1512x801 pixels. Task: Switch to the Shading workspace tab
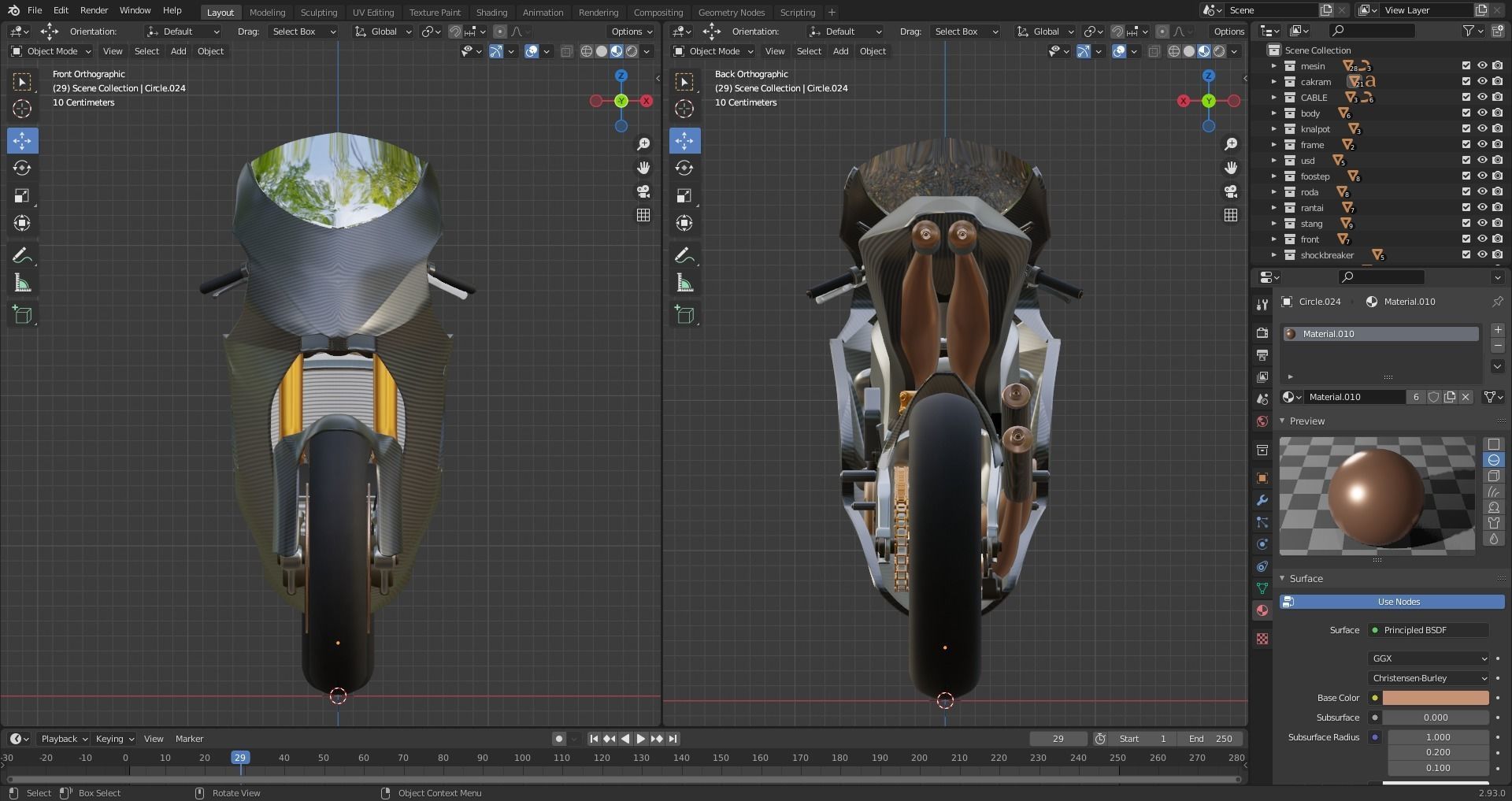point(491,12)
